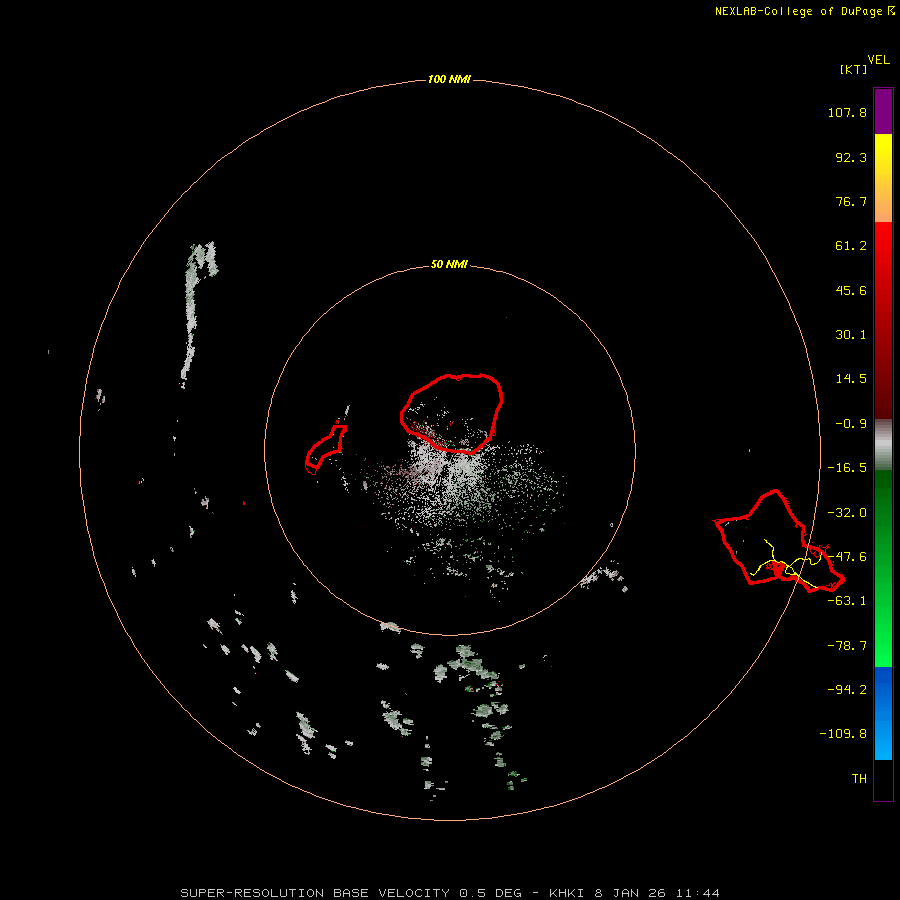This screenshot has height=900, width=900.
Task: Click the 107.8 velocity scale value
Action: coord(847,112)
